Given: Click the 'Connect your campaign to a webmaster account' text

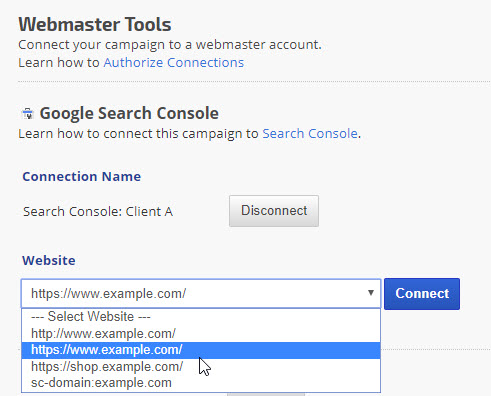Looking at the screenshot, I should 170,45.
